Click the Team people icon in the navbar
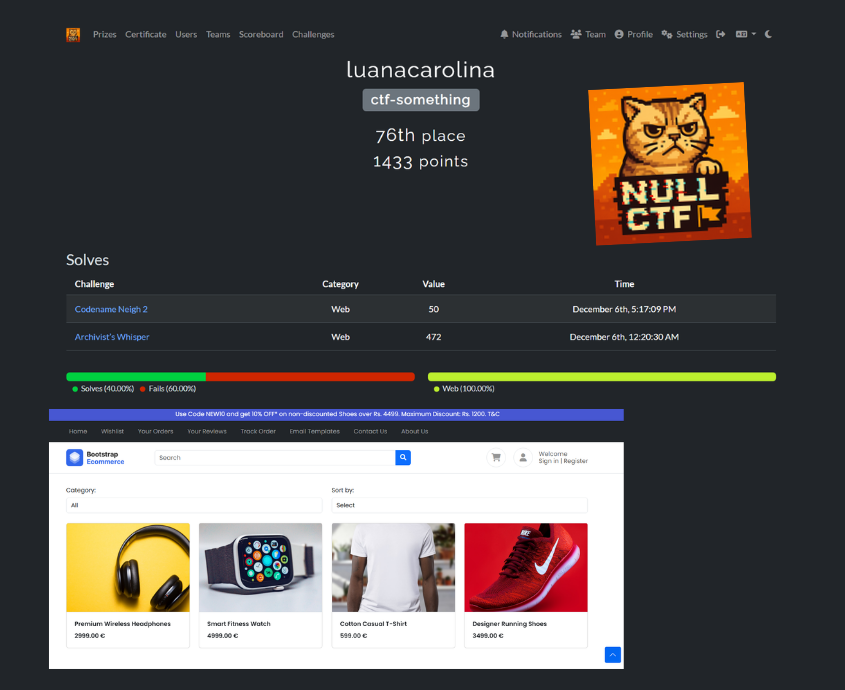The width and height of the screenshot is (845, 690). point(576,34)
